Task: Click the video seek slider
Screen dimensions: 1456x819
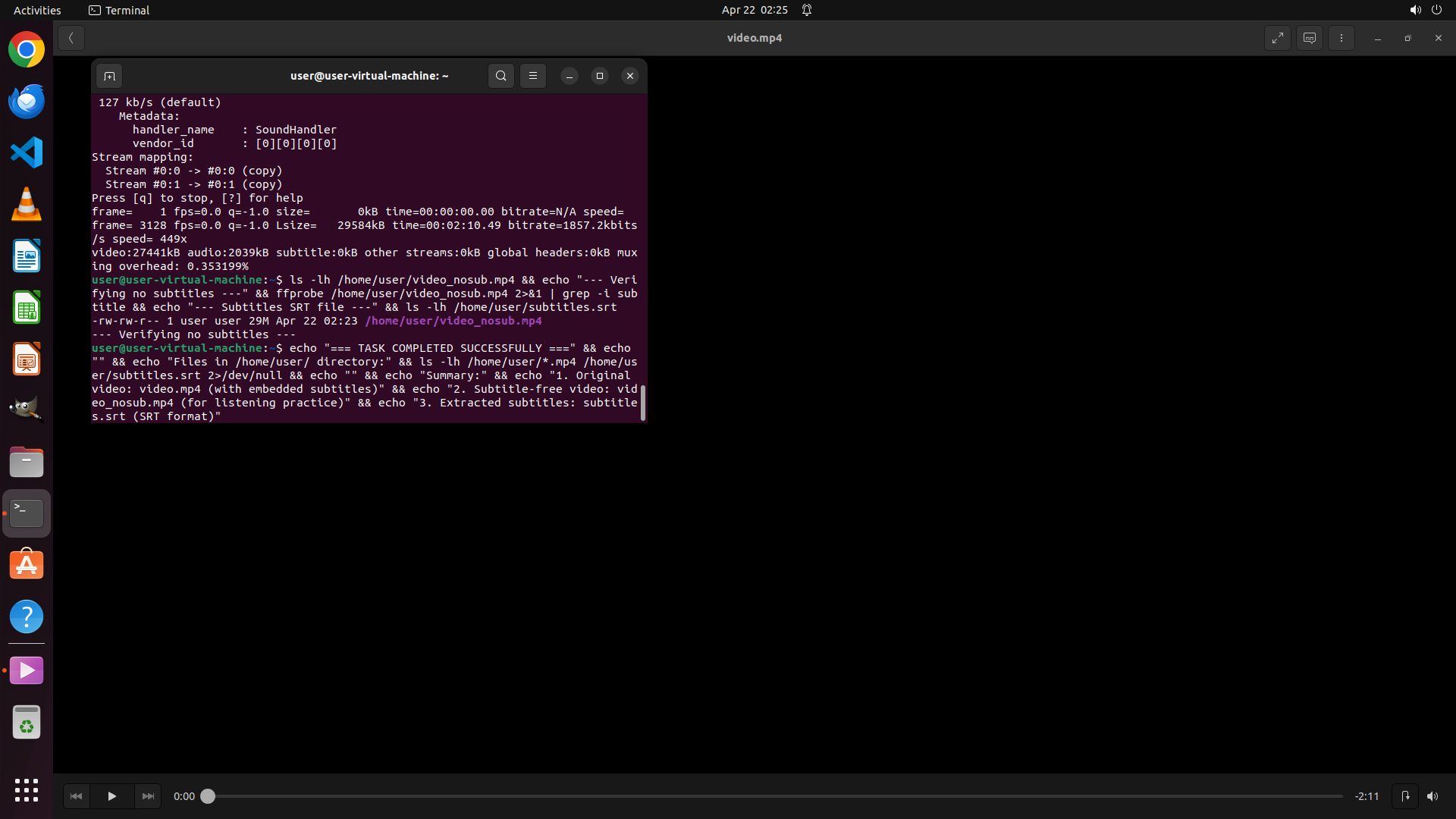Action: click(x=773, y=796)
